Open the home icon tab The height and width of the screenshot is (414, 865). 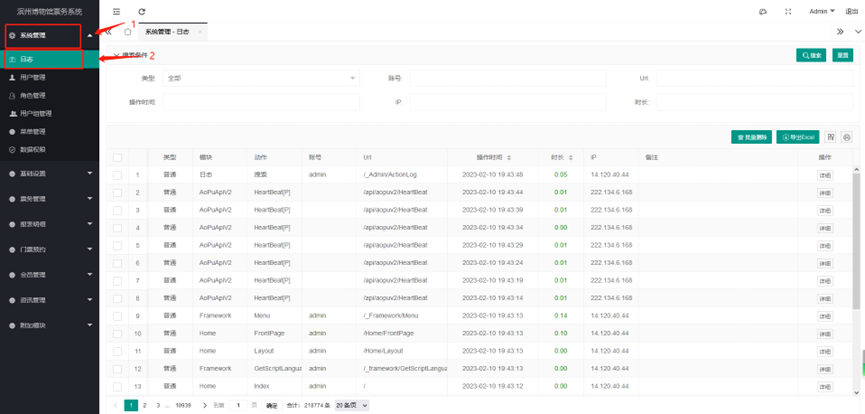click(128, 32)
